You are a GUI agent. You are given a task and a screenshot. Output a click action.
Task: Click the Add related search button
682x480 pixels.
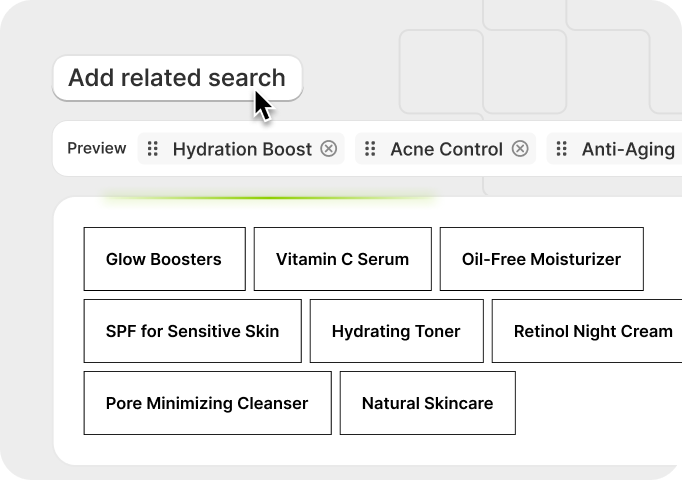click(176, 78)
